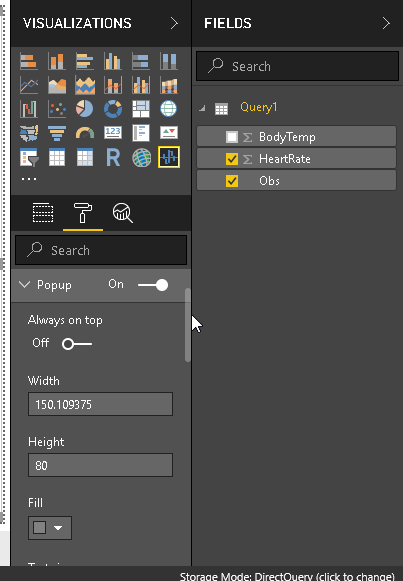Select the Stacked column chart visual
Viewport: 403px width, 581px height.
click(57, 62)
